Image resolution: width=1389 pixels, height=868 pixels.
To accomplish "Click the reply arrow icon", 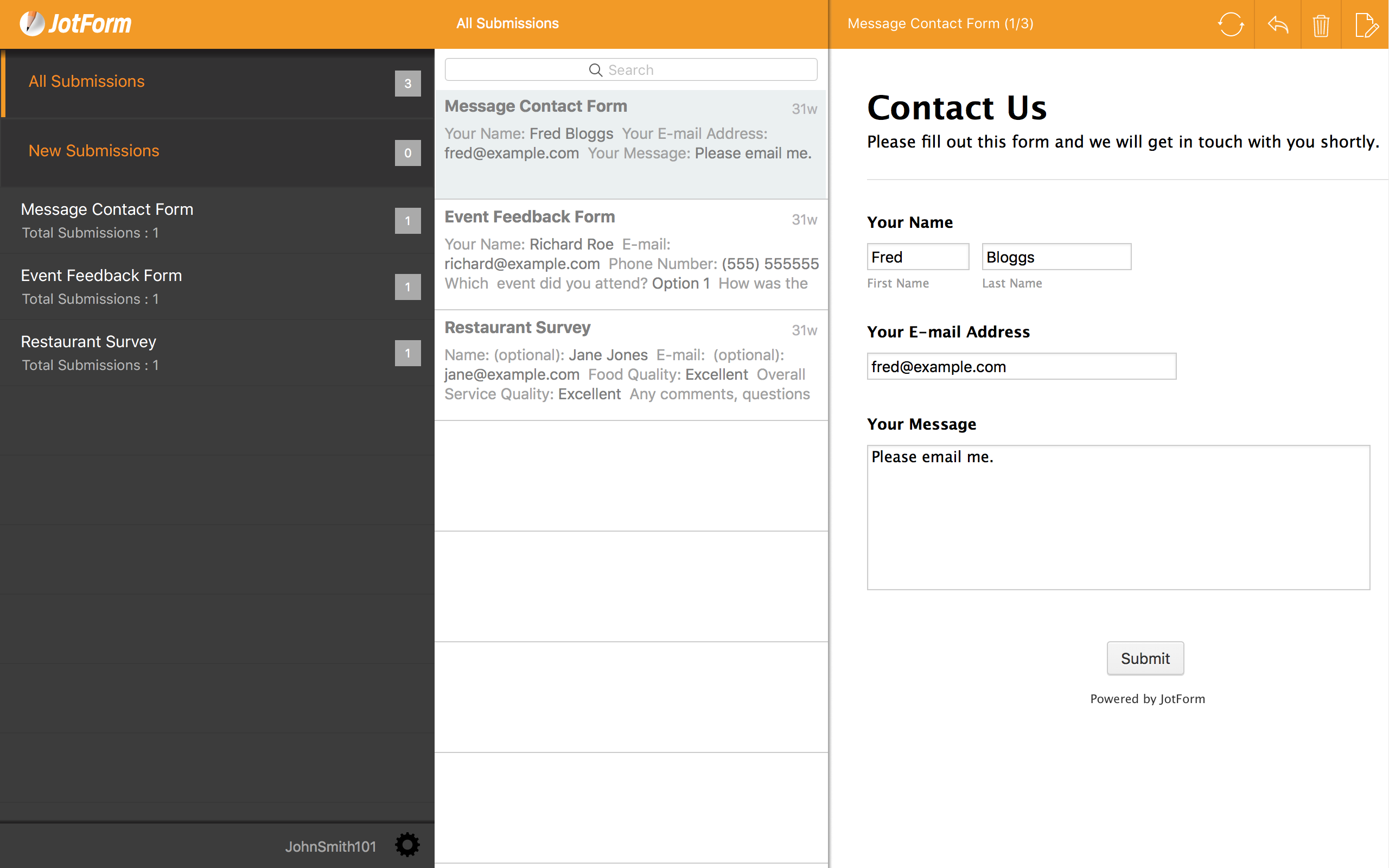I will (x=1278, y=24).
